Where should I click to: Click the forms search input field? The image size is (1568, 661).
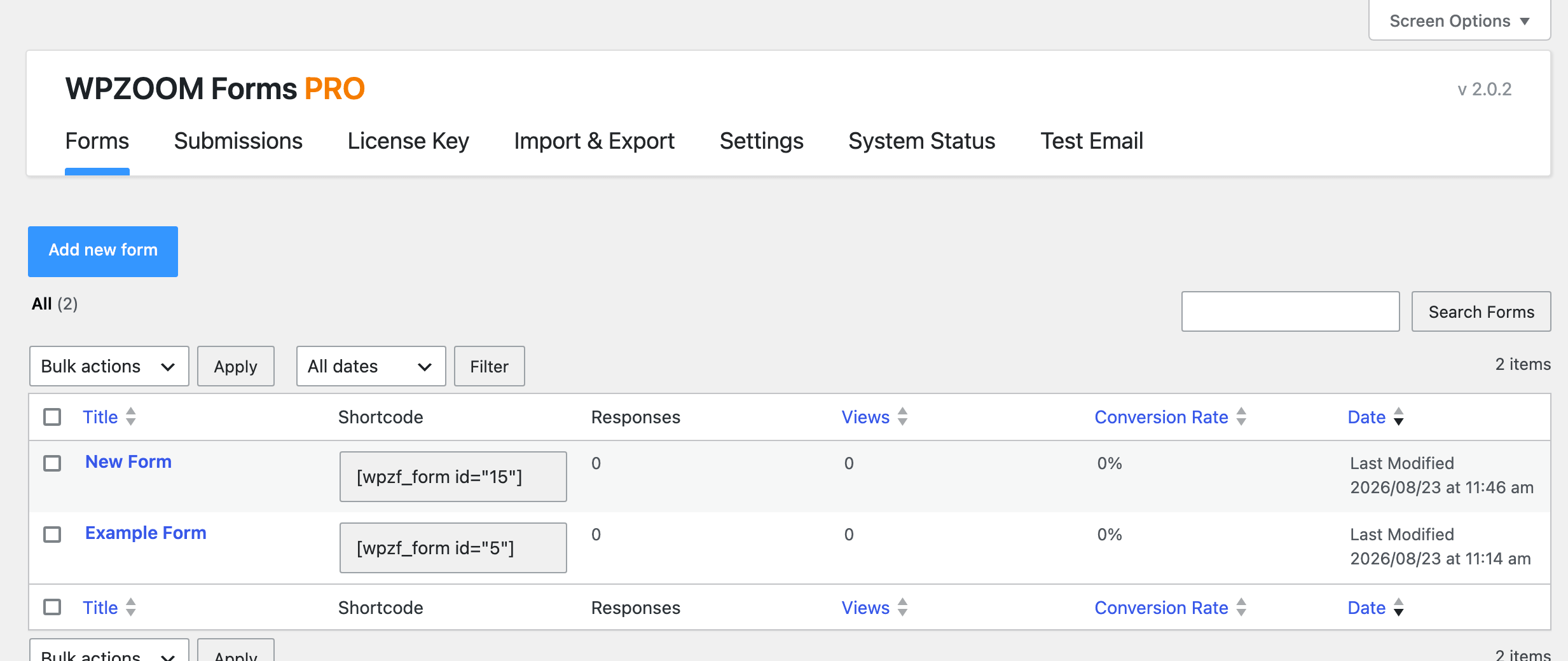click(x=1291, y=311)
